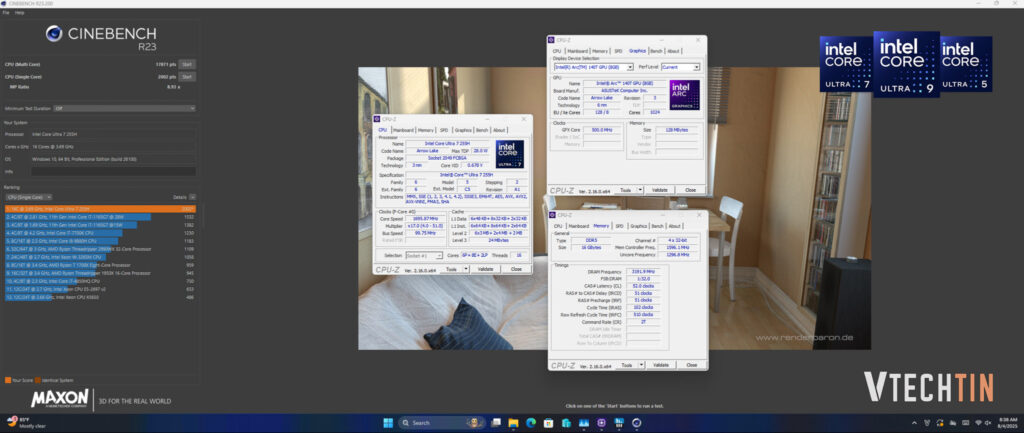
Task: Start the CPU (Multi Core) test
Action: coord(187,64)
